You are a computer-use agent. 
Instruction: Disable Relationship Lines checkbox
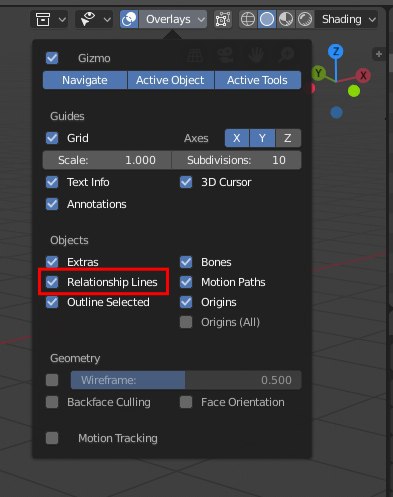52,282
